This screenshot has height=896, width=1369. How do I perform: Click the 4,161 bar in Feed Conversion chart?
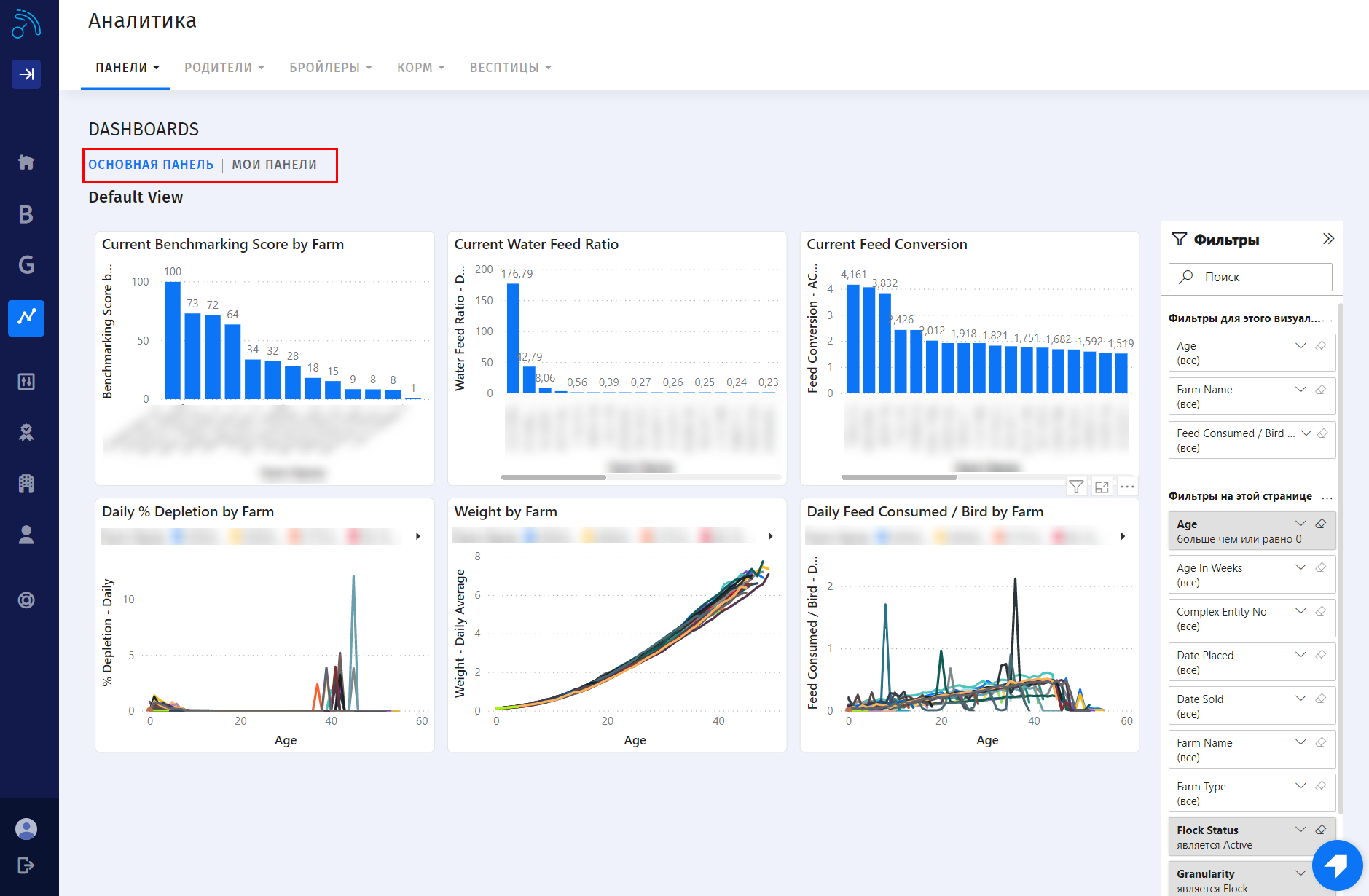coord(853,339)
